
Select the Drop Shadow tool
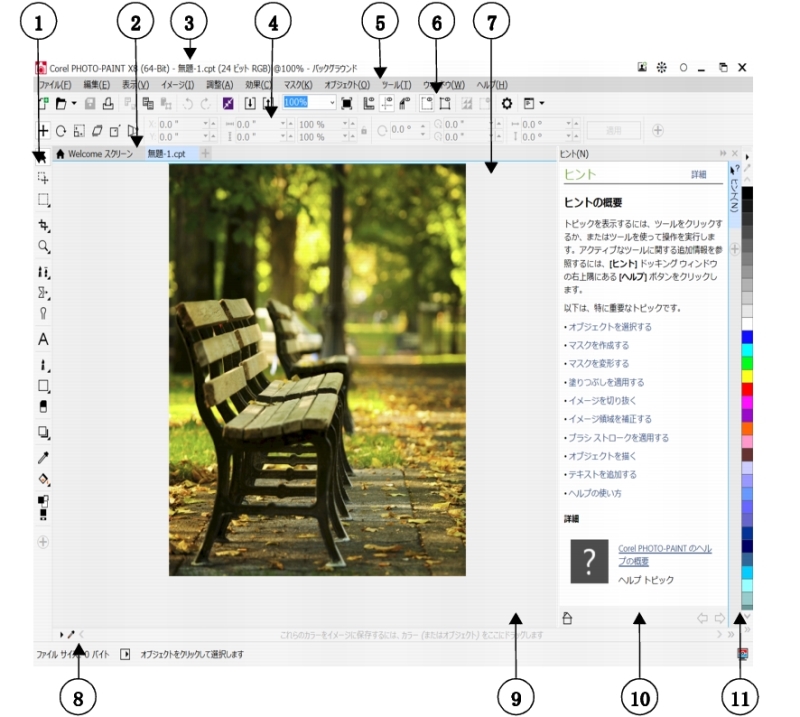tap(43, 432)
